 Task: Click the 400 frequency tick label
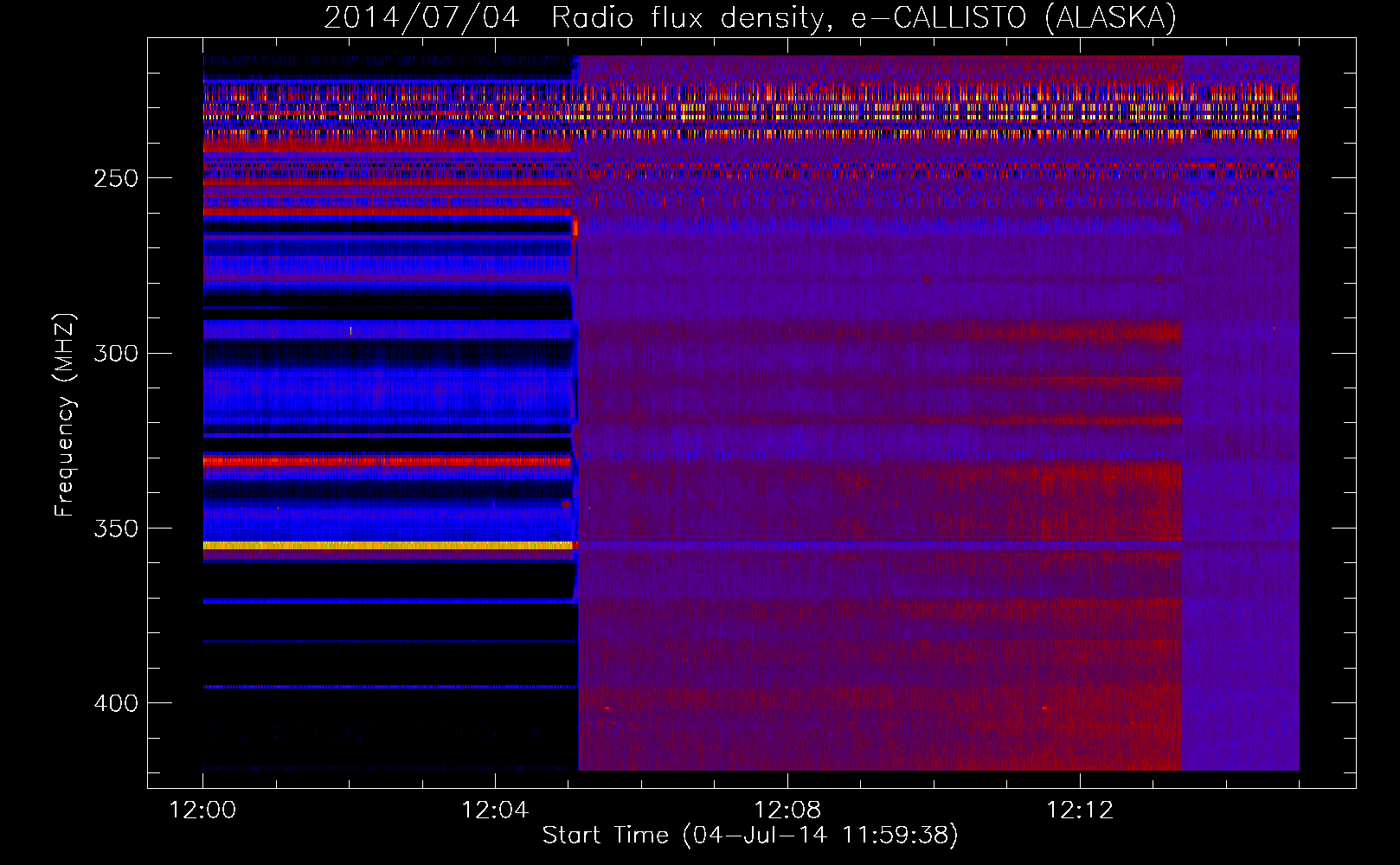point(116,703)
